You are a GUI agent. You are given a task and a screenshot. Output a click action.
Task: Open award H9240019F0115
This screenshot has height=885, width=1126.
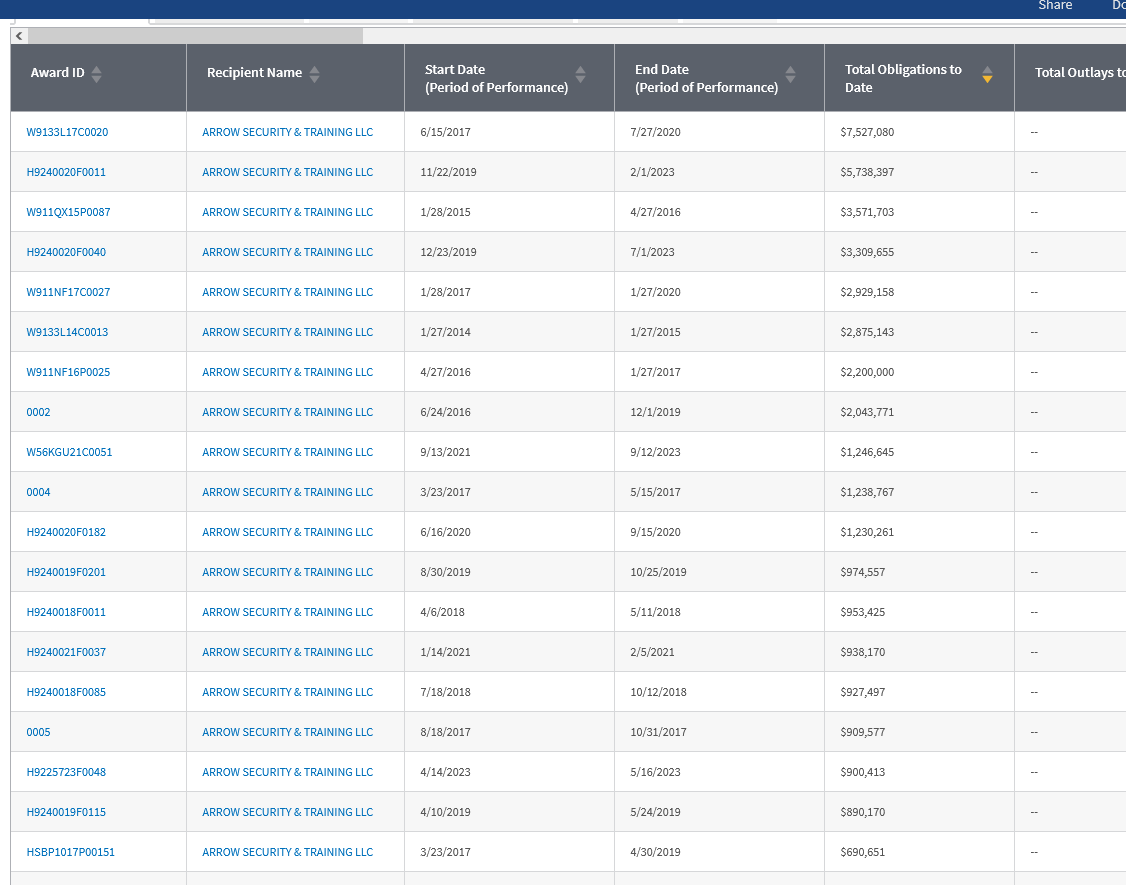pyautogui.click(x=66, y=812)
